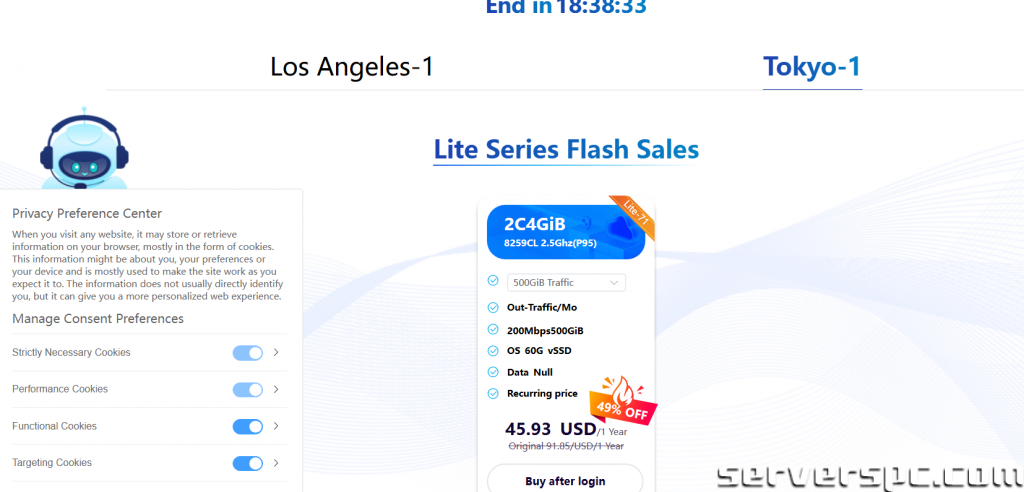Disable the Functional Cookies toggle

(247, 426)
